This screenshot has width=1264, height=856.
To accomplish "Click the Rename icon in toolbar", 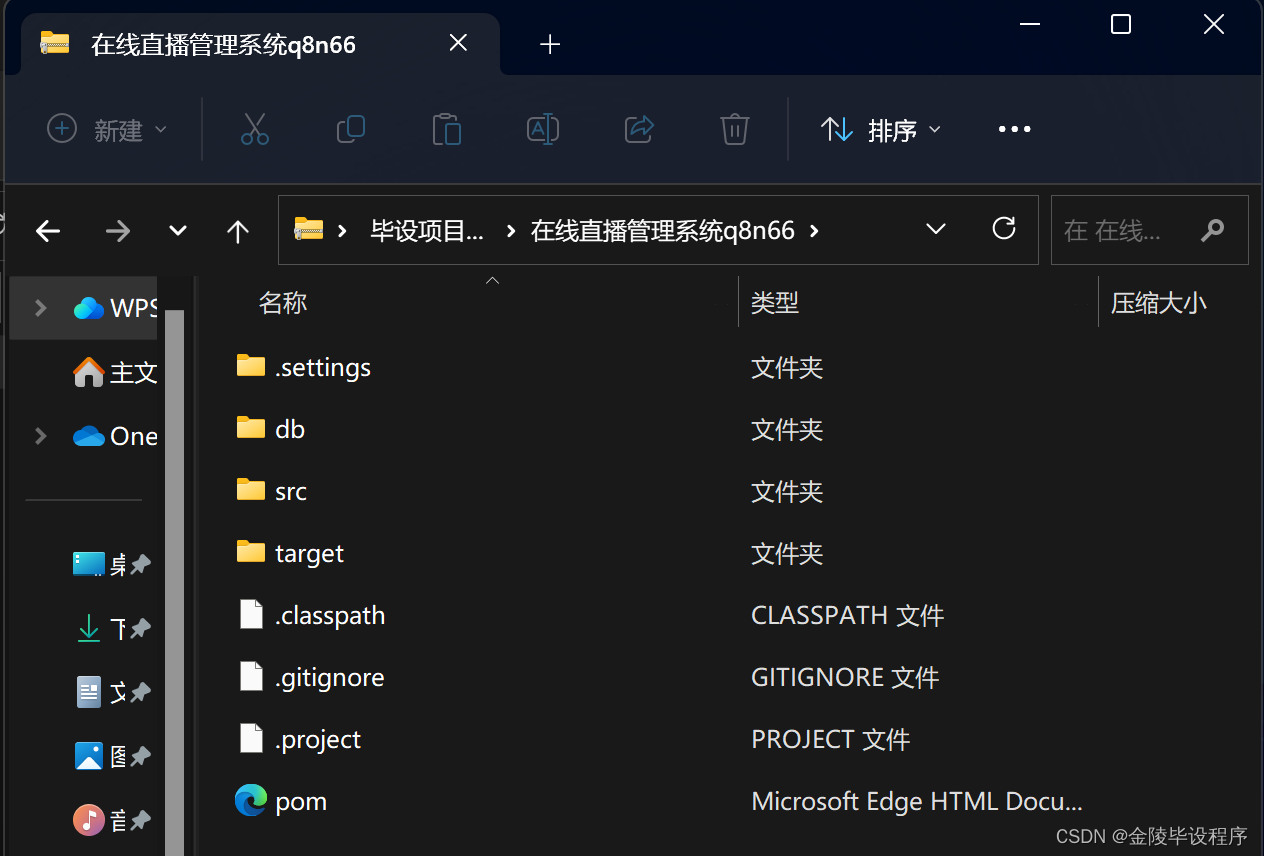I will click(x=542, y=129).
